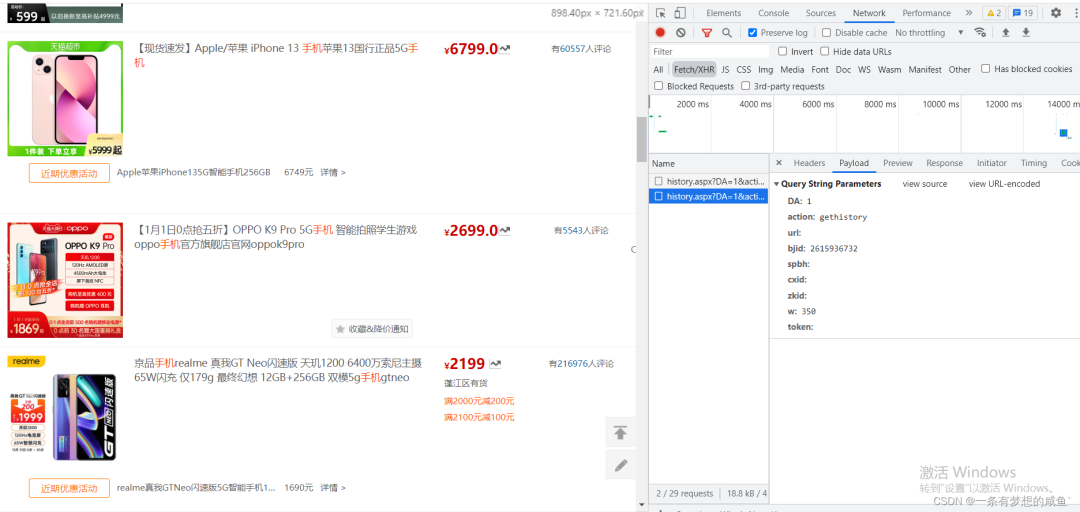This screenshot has width=1080, height=512.
Task: Click price trend icon beside 2699.0
Action: pyautogui.click(x=505, y=230)
